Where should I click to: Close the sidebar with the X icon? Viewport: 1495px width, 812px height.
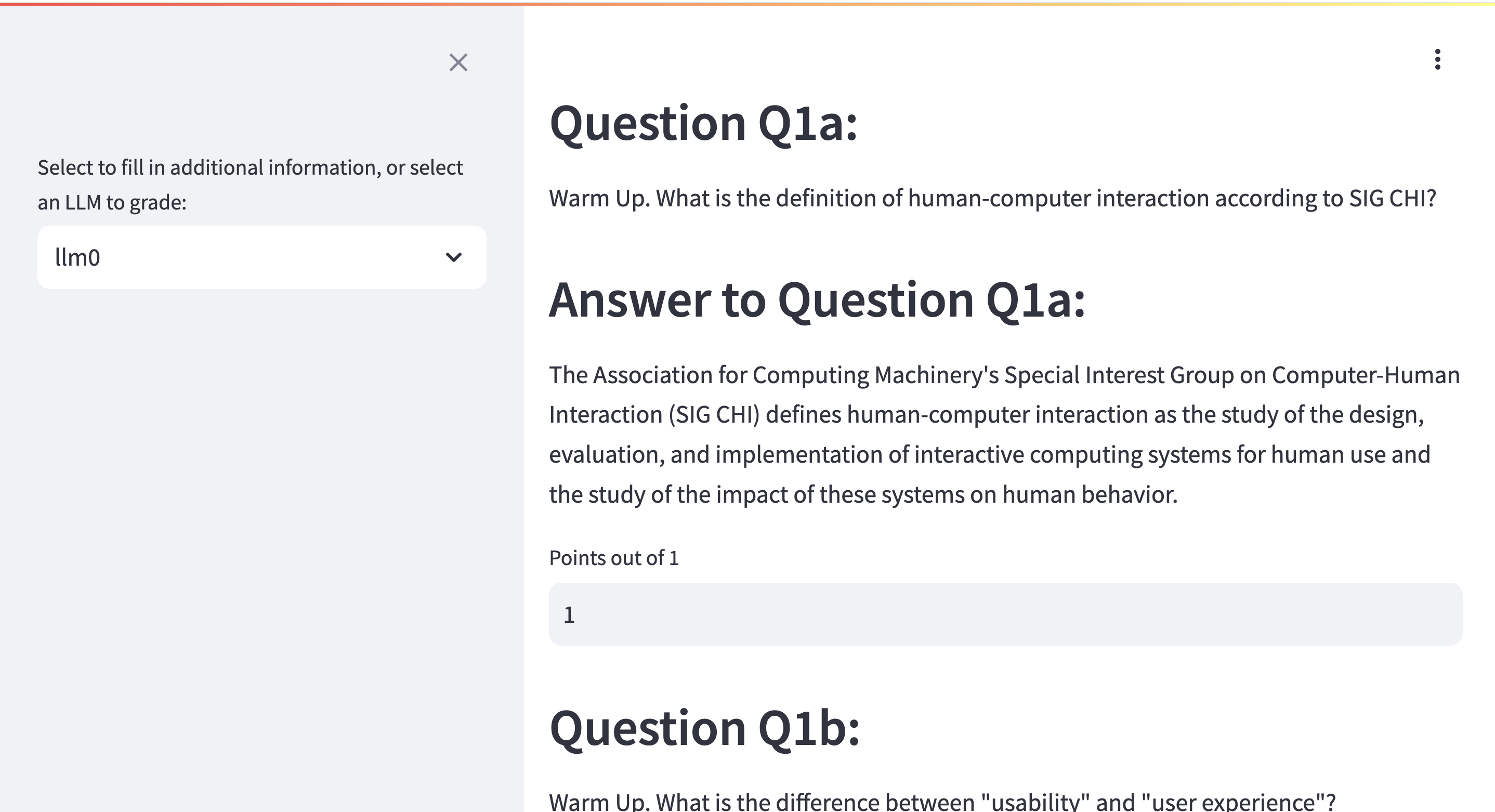tap(458, 62)
